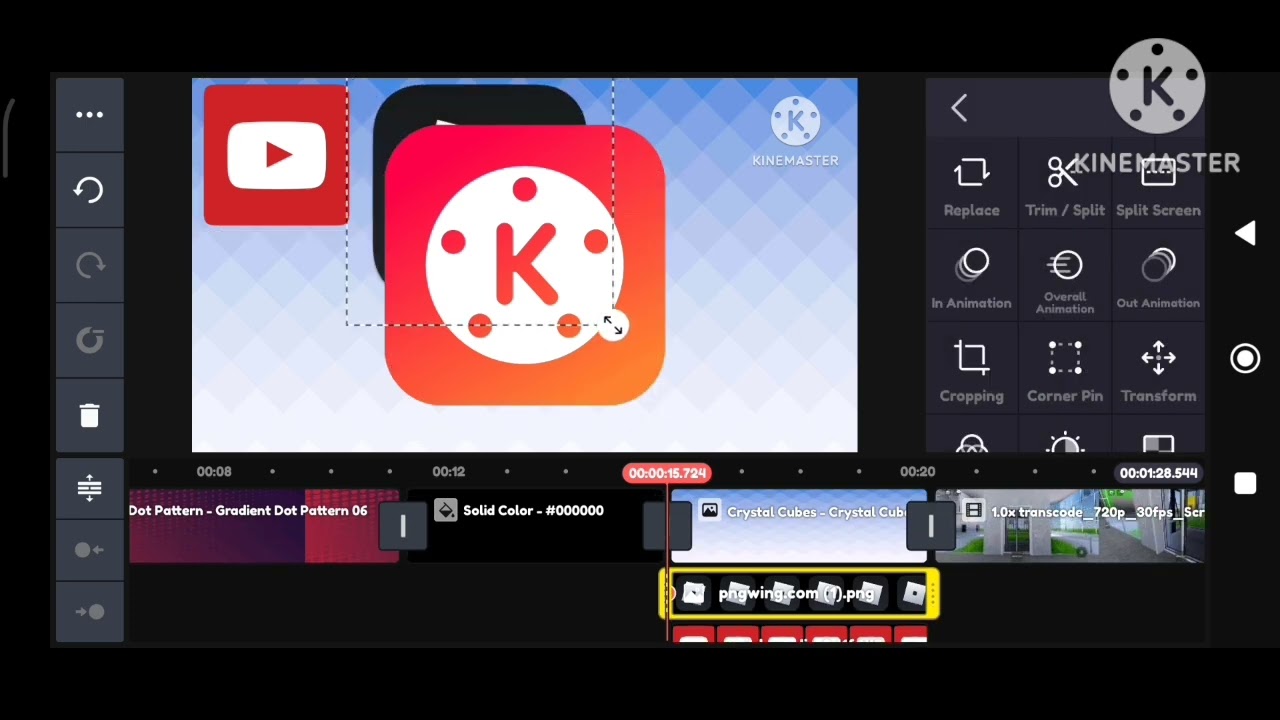The width and height of the screenshot is (1280, 720).
Task: Select the Gradient Dot Pattern 06 clip
Action: (x=262, y=526)
